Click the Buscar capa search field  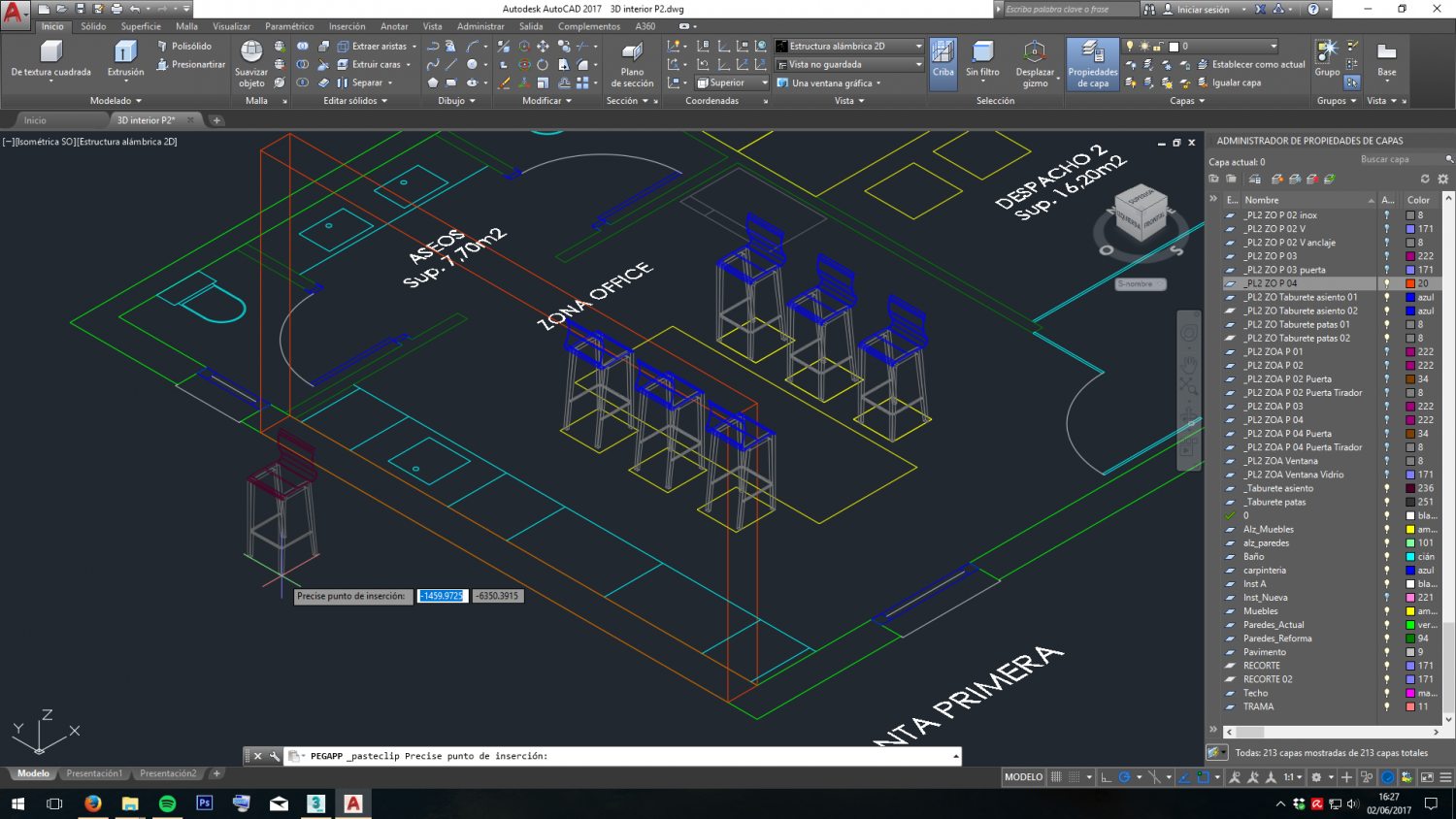(x=1402, y=159)
